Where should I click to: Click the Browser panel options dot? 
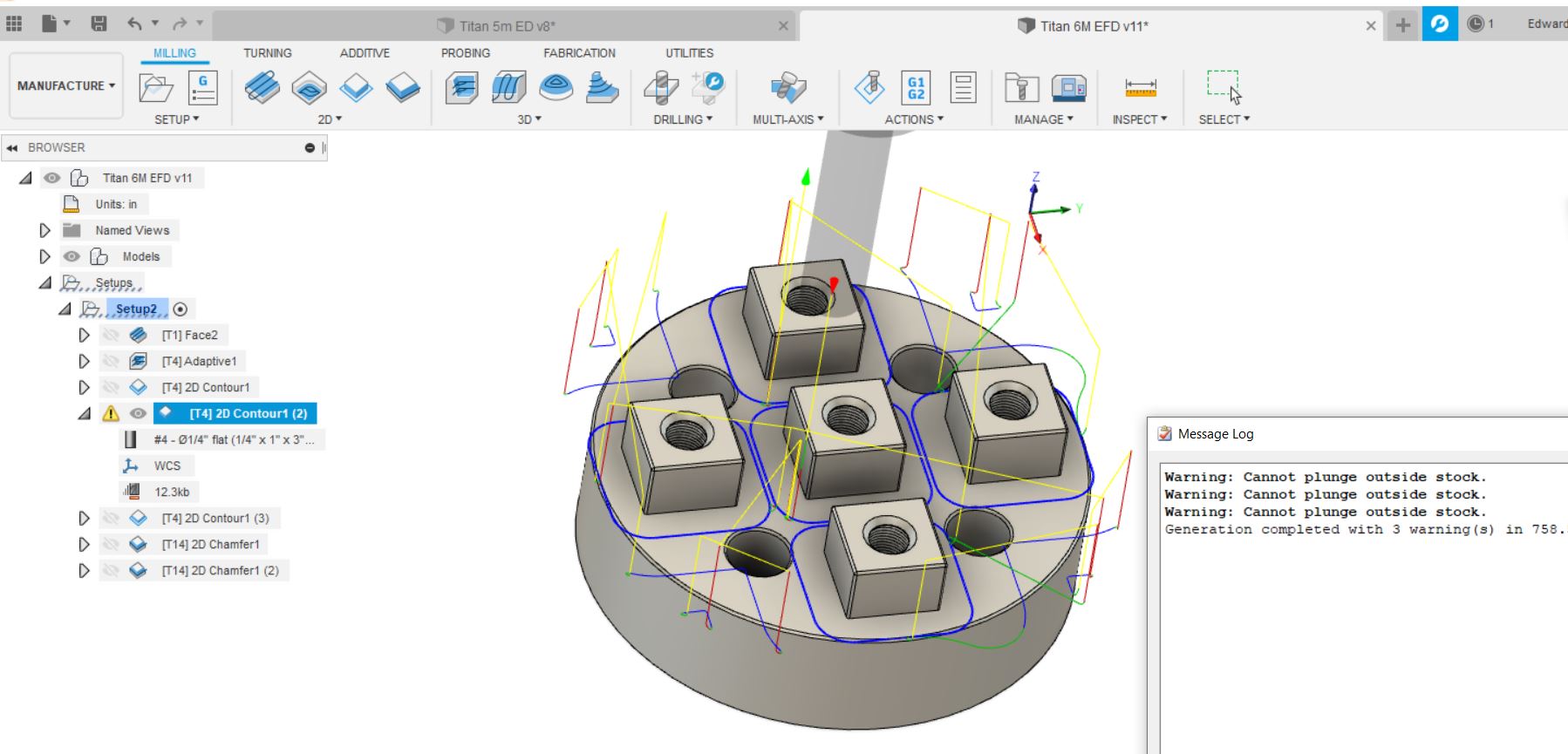310,148
